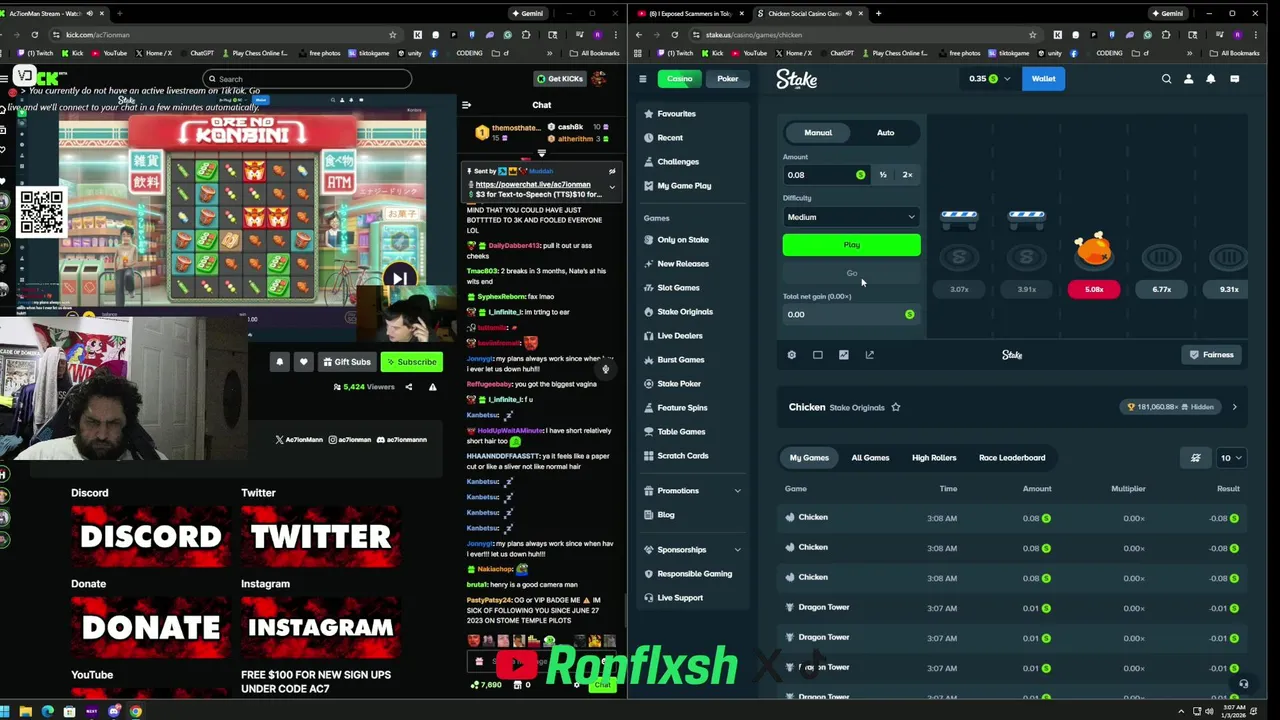1280x720 pixels.
Task: Click the 6.77x multiplier tile
Action: [x=1161, y=289]
